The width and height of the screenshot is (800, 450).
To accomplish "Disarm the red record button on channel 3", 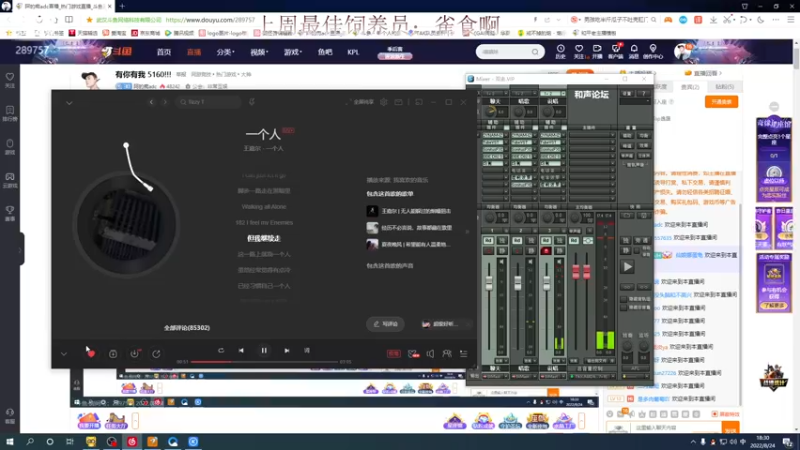I will (545, 251).
